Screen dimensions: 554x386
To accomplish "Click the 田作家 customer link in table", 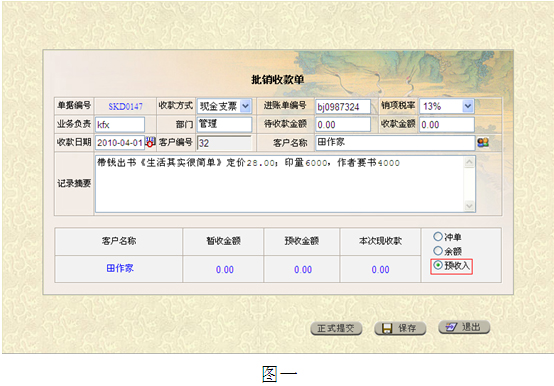I will (120, 268).
